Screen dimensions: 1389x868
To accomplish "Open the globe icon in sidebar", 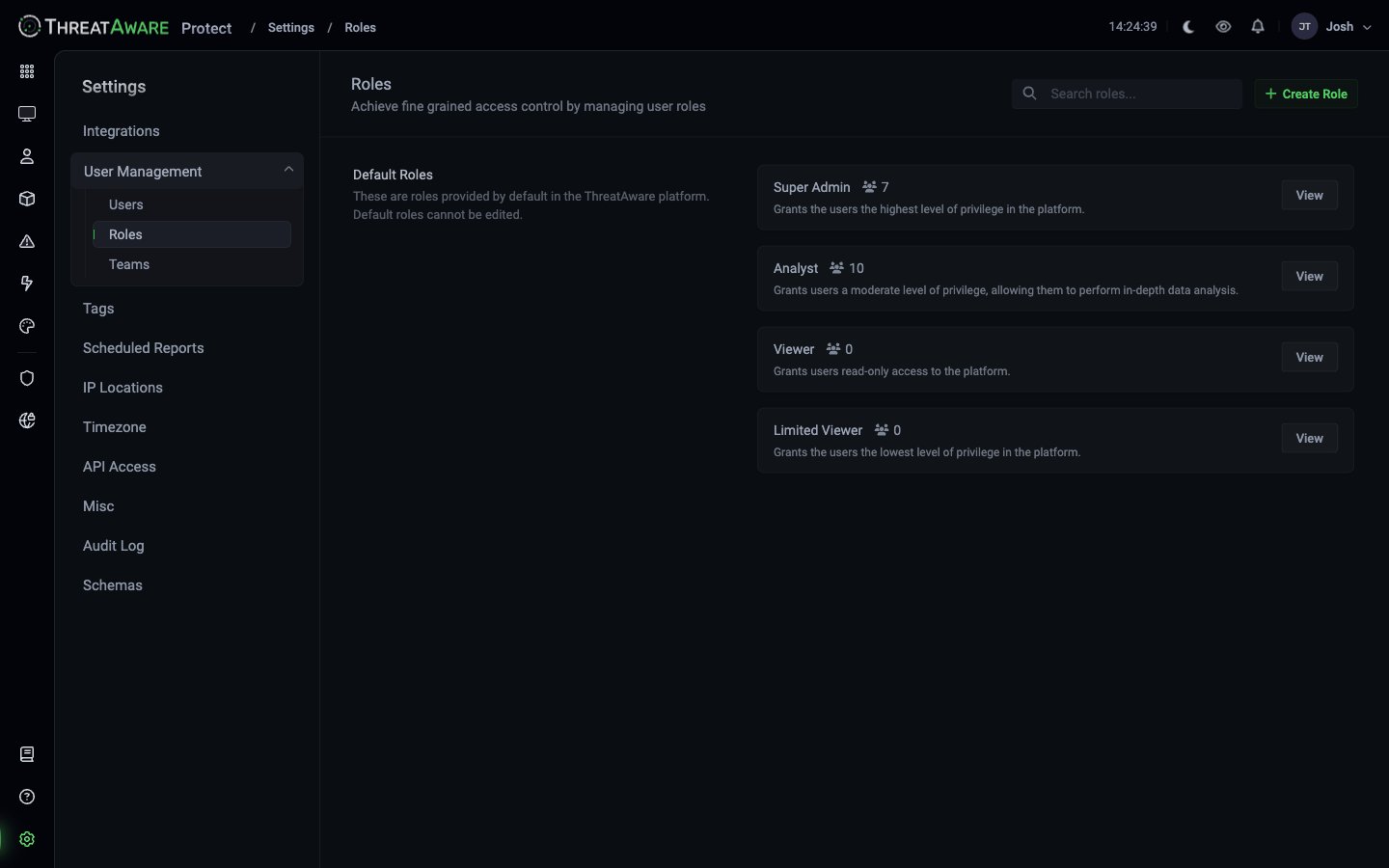I will pos(27,420).
